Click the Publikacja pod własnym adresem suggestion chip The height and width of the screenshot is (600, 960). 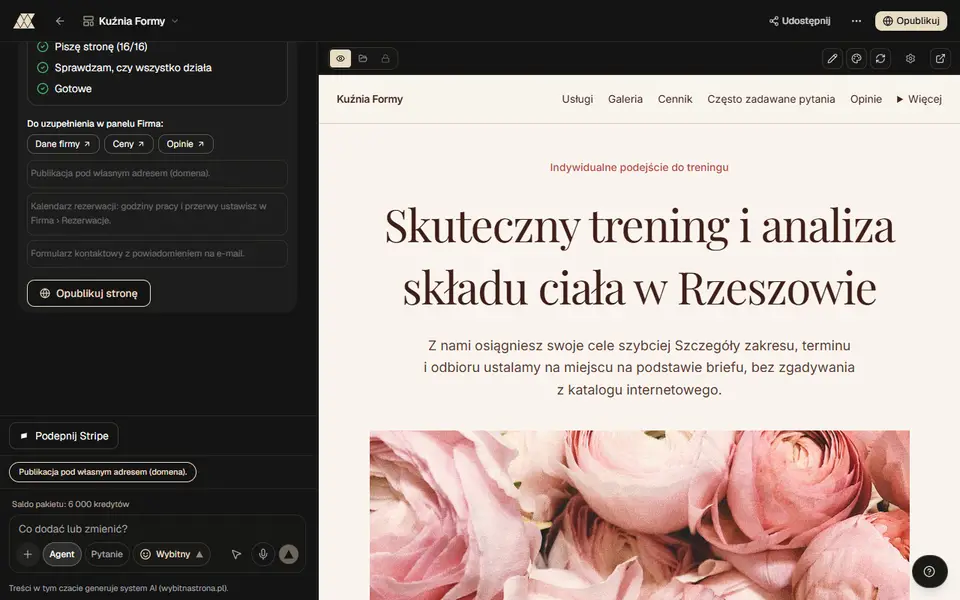pyautogui.click(x=103, y=472)
